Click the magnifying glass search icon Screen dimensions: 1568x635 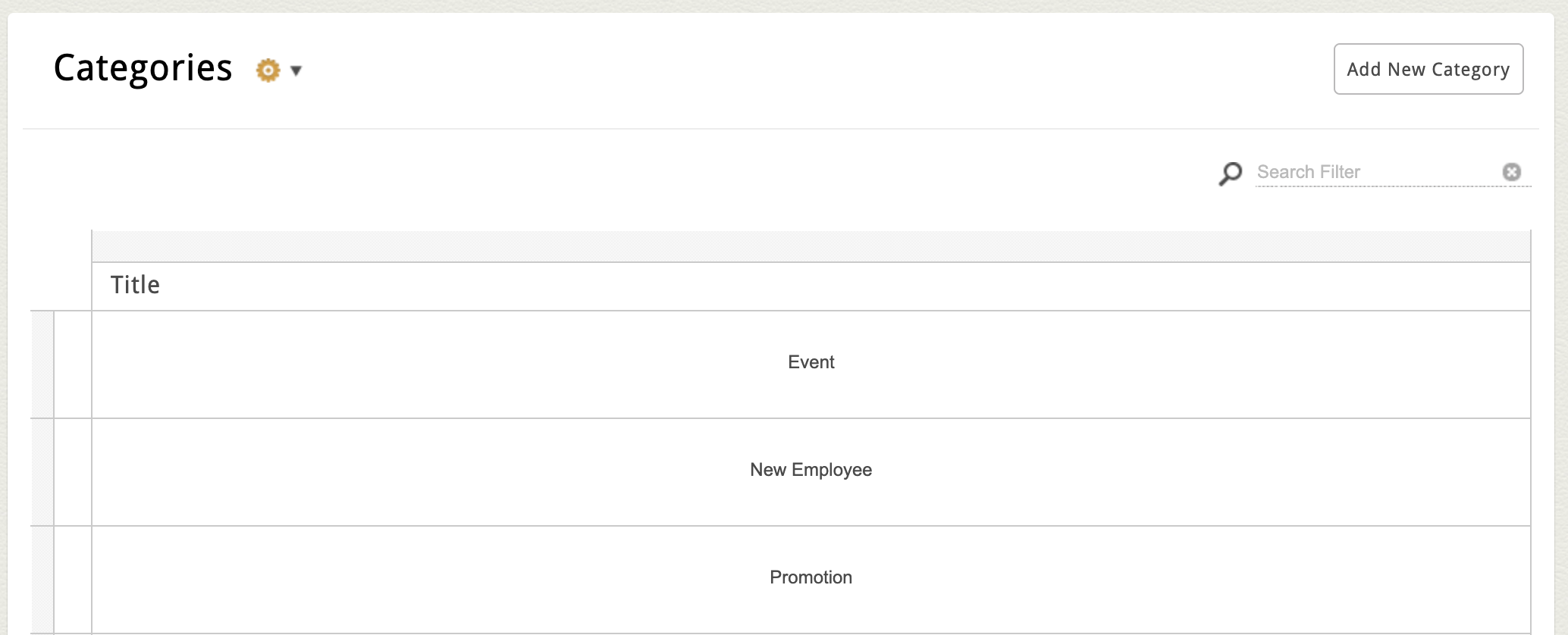[x=1230, y=174]
